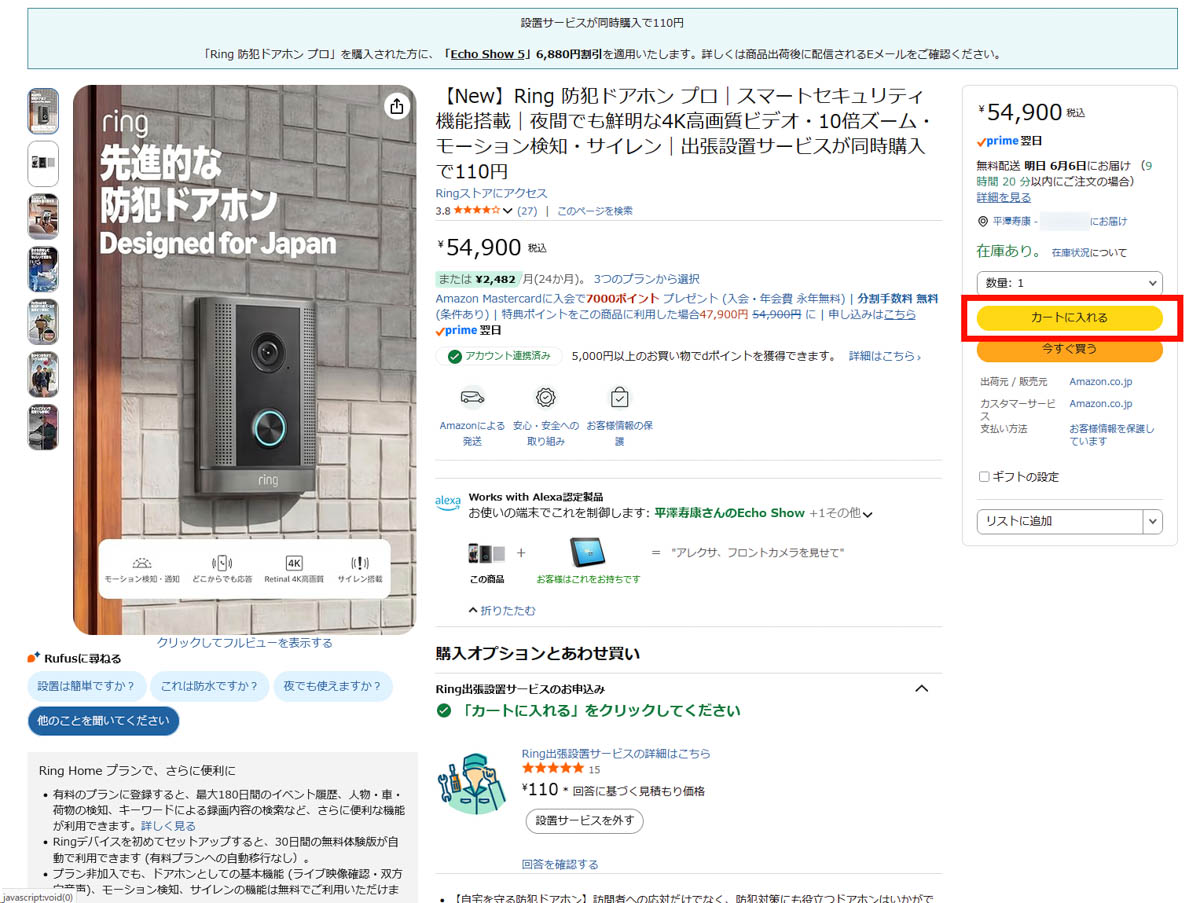Screen dimensions: 1200x903
Task: Click 設置サービスを外す button
Action: coord(585,821)
